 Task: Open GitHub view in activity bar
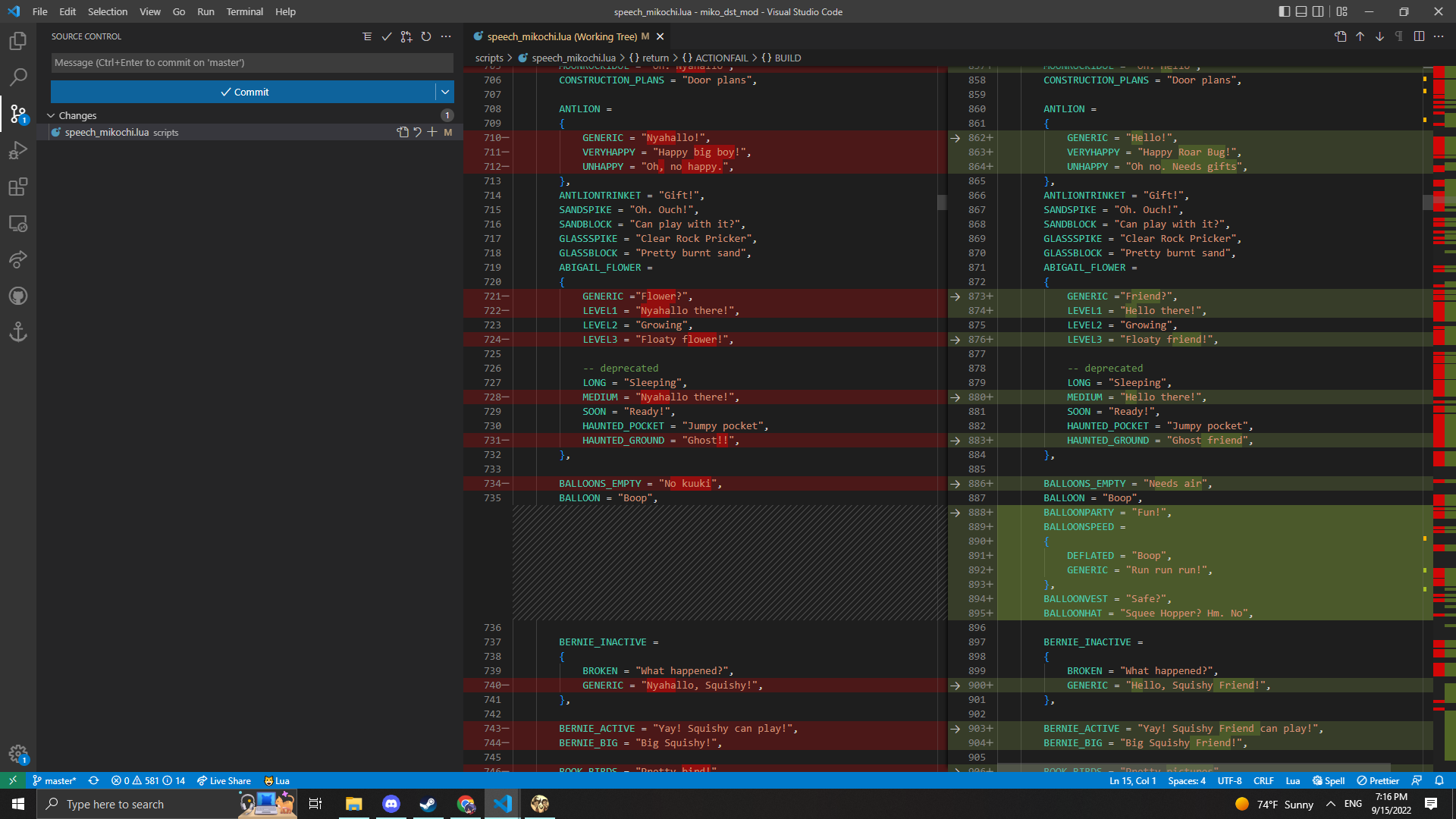[18, 296]
